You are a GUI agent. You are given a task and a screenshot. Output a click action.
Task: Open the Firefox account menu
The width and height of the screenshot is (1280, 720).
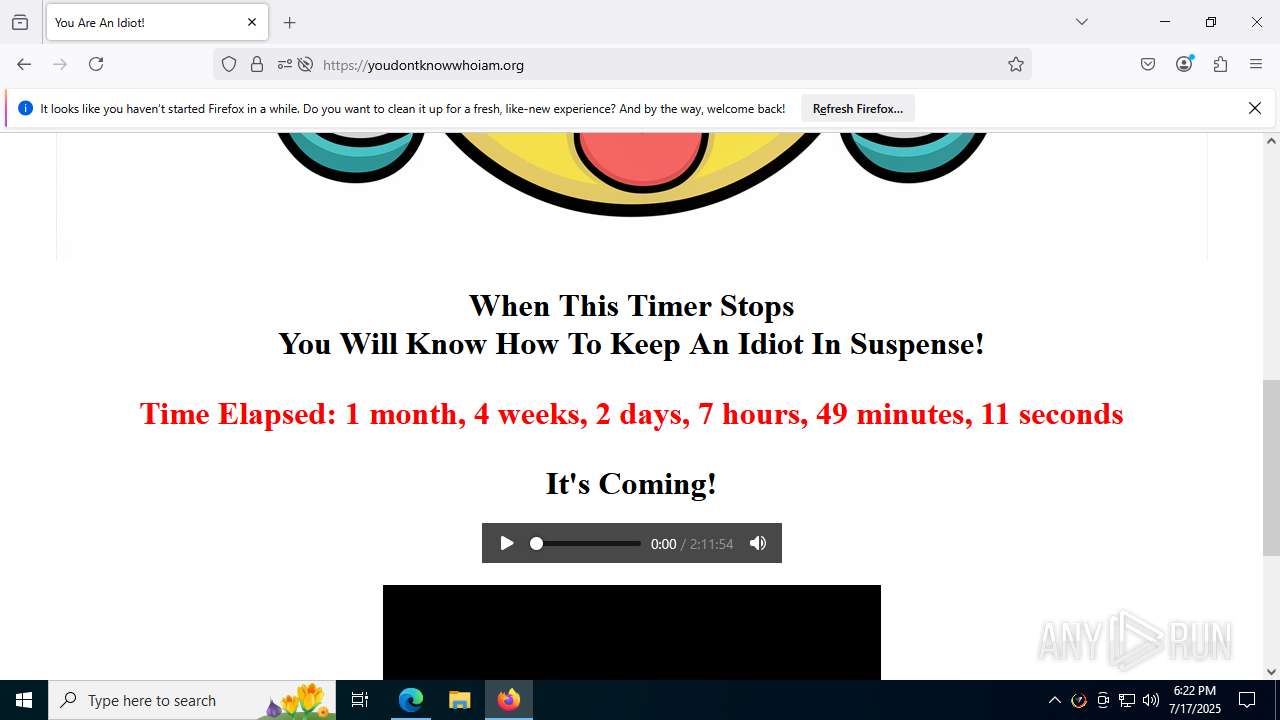point(1184,64)
